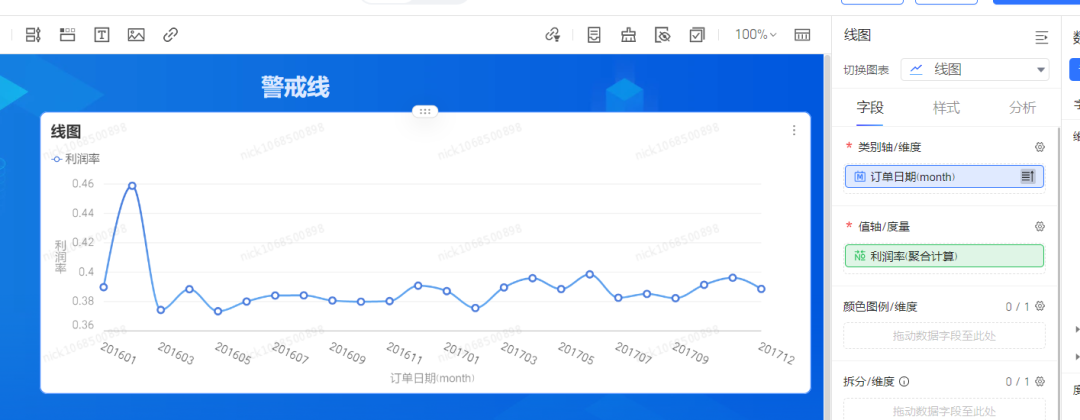Click the 订单日期(month) x-axis title
Screen dimensions: 1080x420
433,378
